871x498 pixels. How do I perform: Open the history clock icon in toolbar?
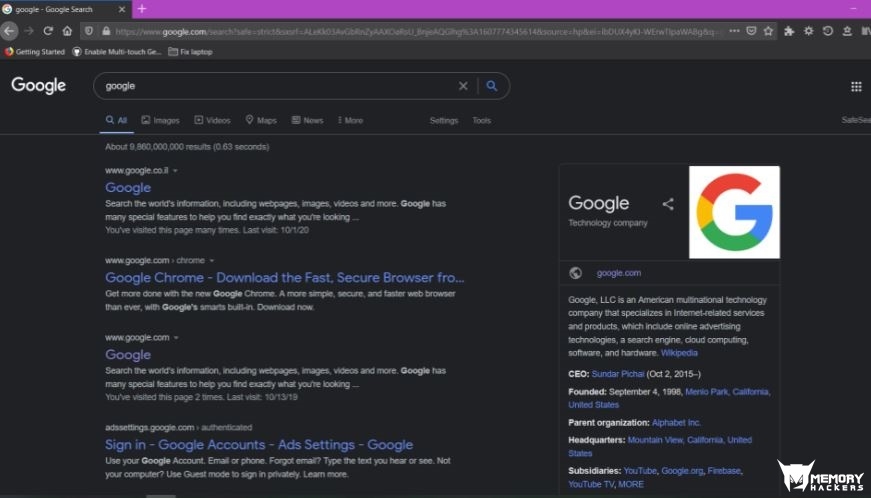click(x=828, y=31)
